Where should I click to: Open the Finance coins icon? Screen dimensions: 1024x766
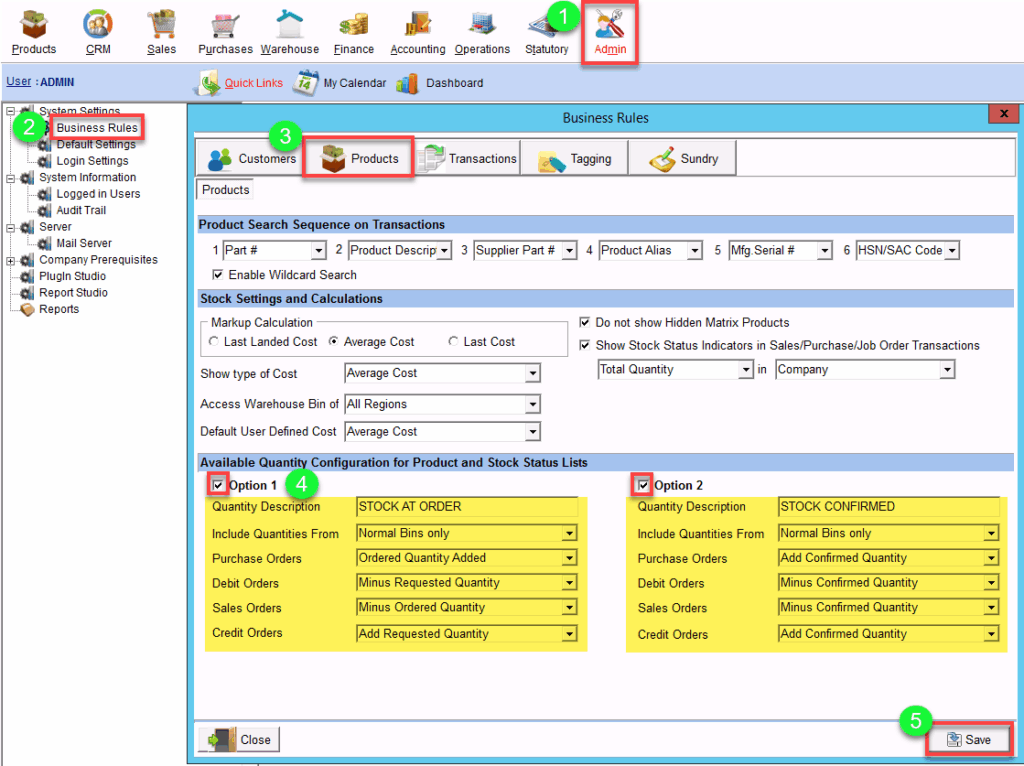pos(353,24)
